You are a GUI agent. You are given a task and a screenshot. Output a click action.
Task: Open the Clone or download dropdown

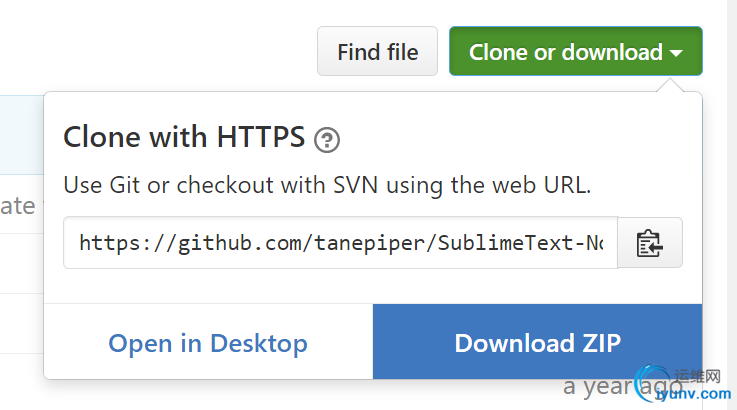[566, 52]
